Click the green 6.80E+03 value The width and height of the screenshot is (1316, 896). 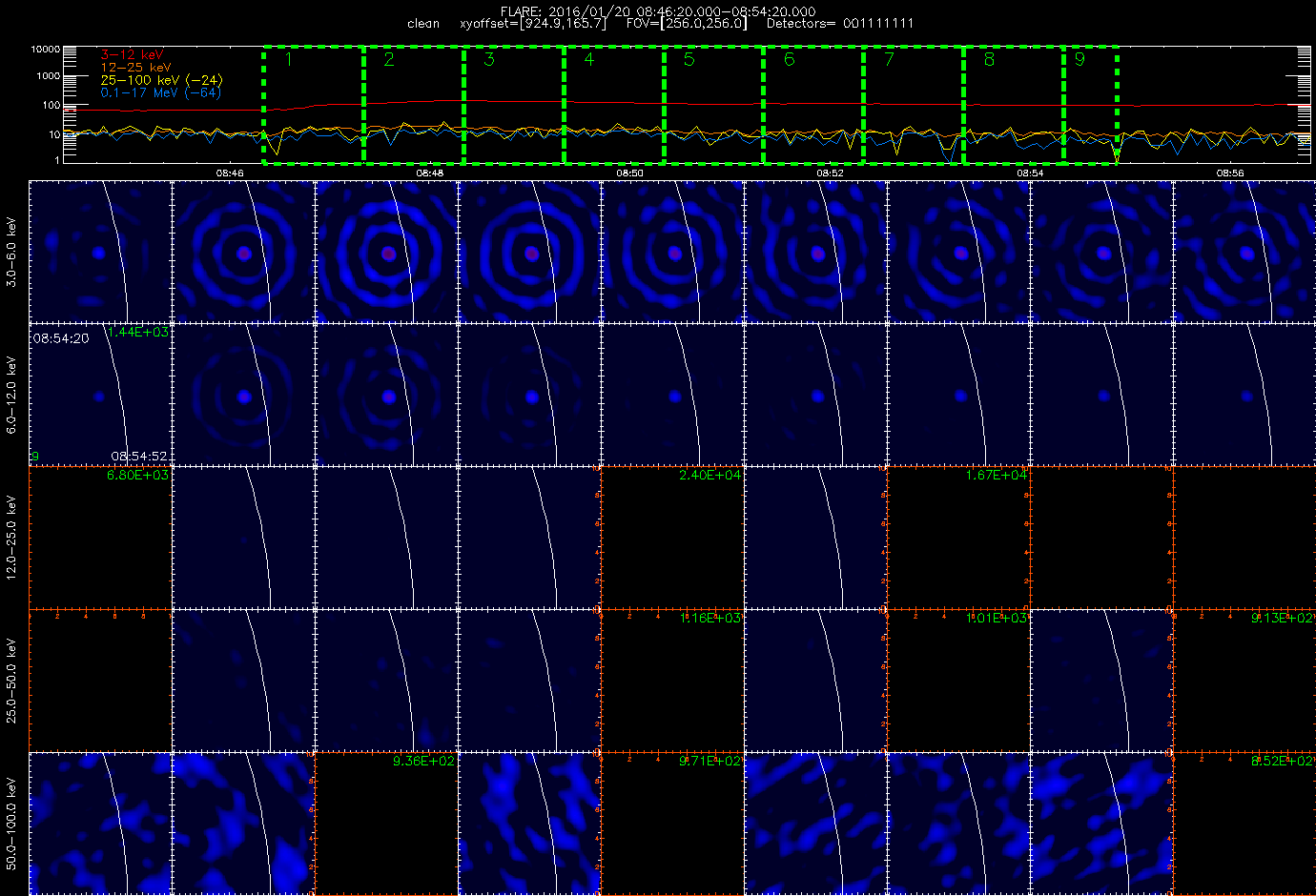tap(138, 475)
